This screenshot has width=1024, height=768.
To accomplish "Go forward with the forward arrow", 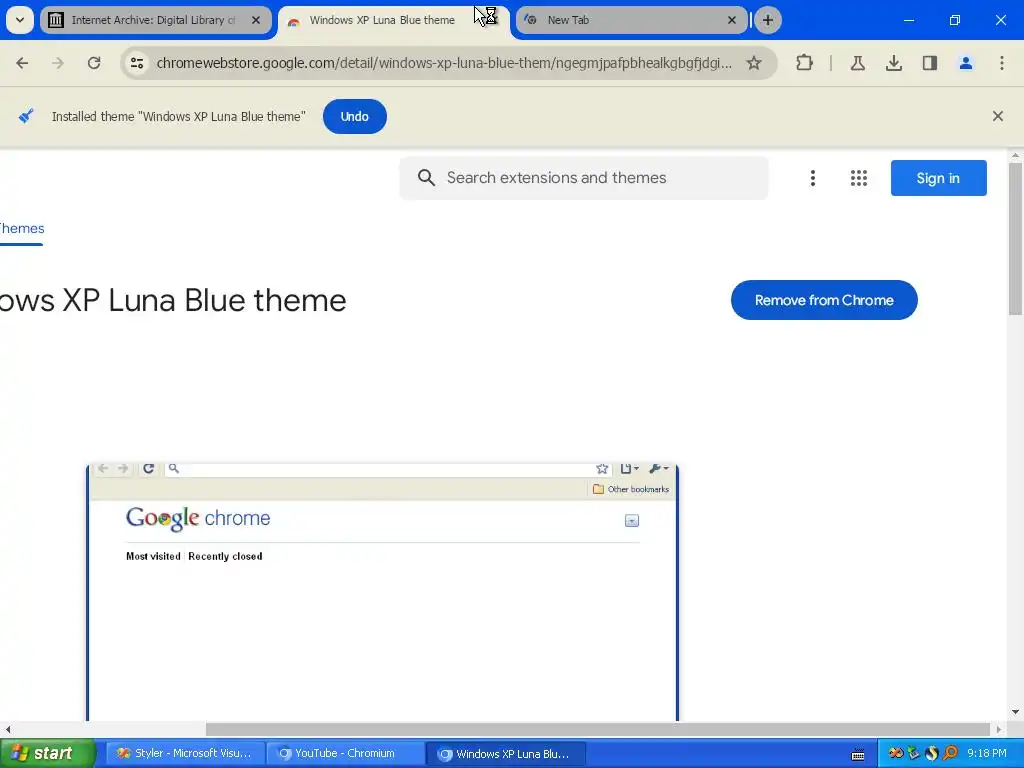I will [58, 63].
